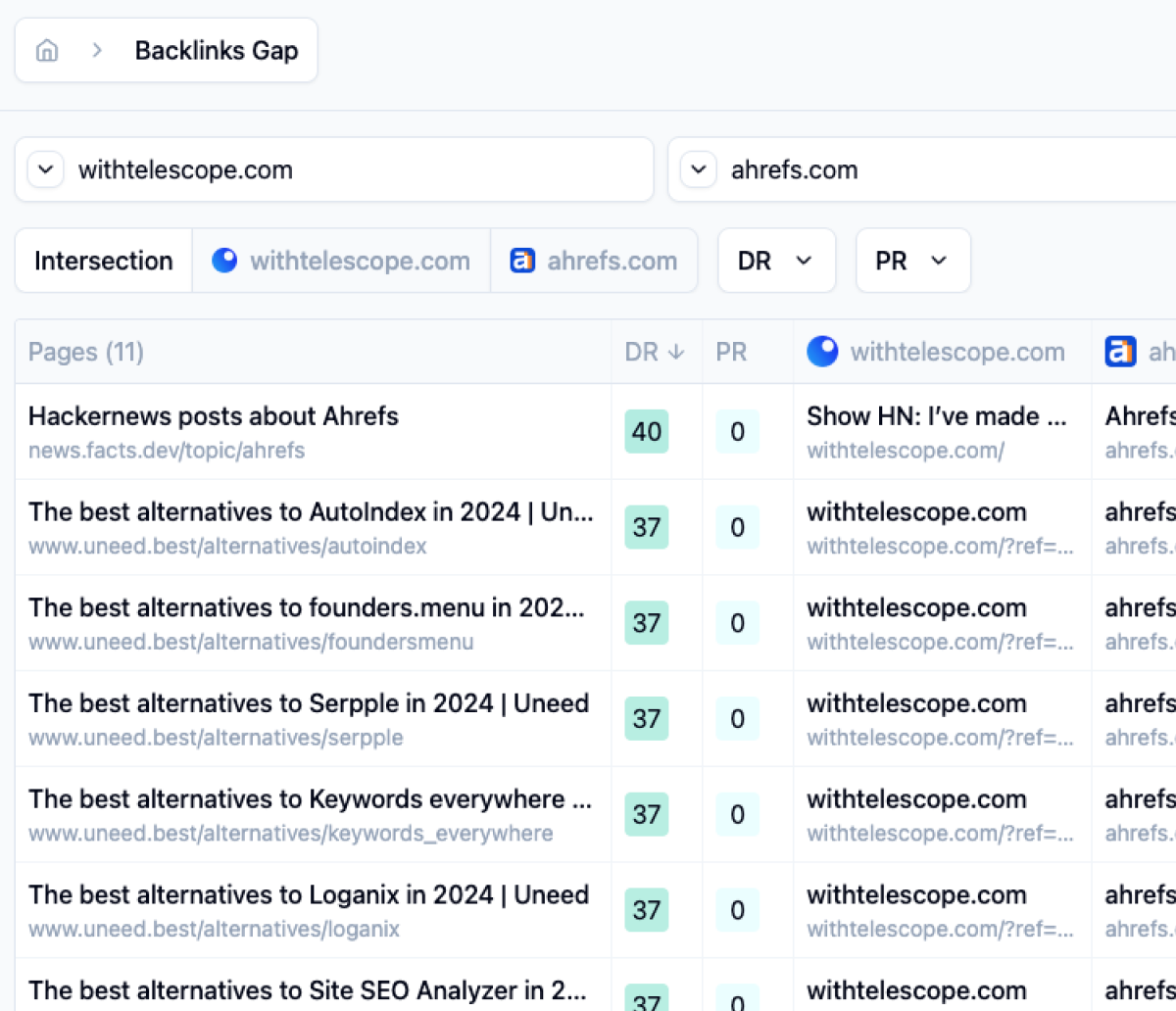Screen dimensions: 1176x1011
Task: Click the PR column header
Action: (731, 353)
